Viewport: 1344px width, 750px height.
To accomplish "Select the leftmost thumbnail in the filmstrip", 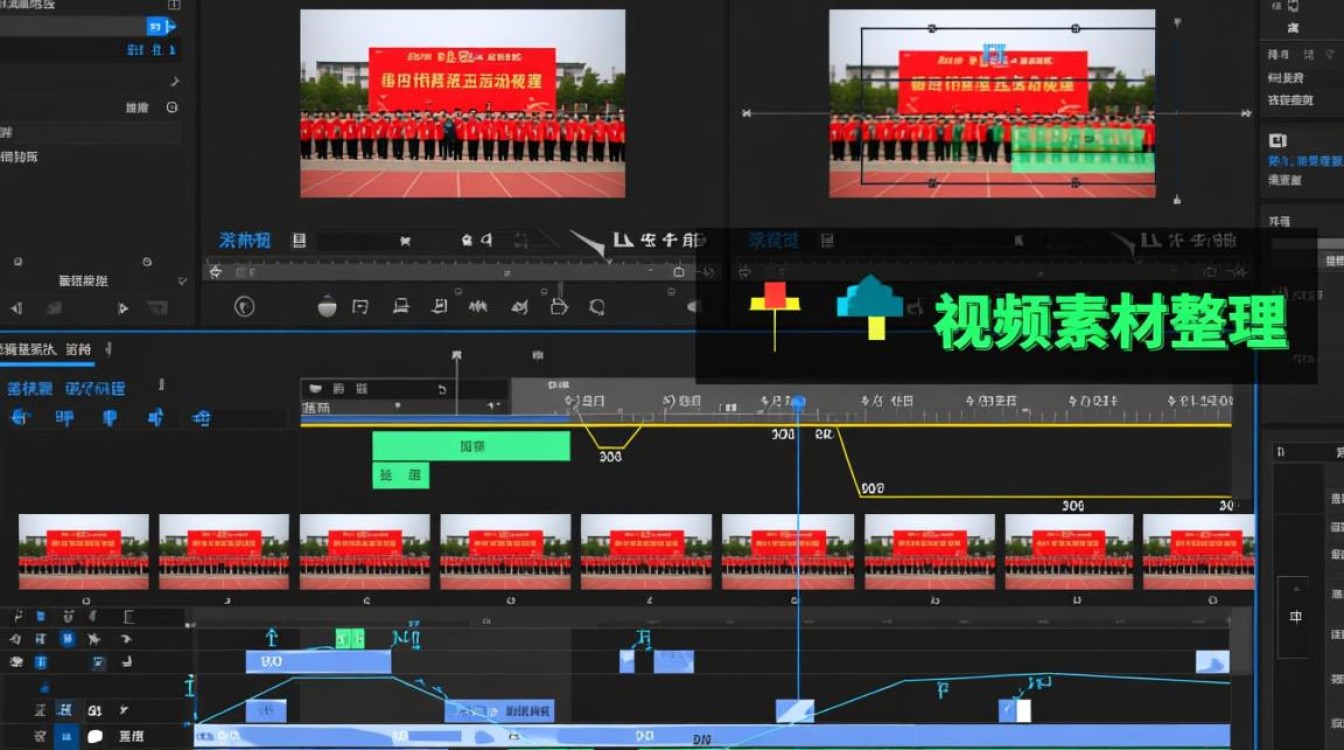I will point(84,552).
